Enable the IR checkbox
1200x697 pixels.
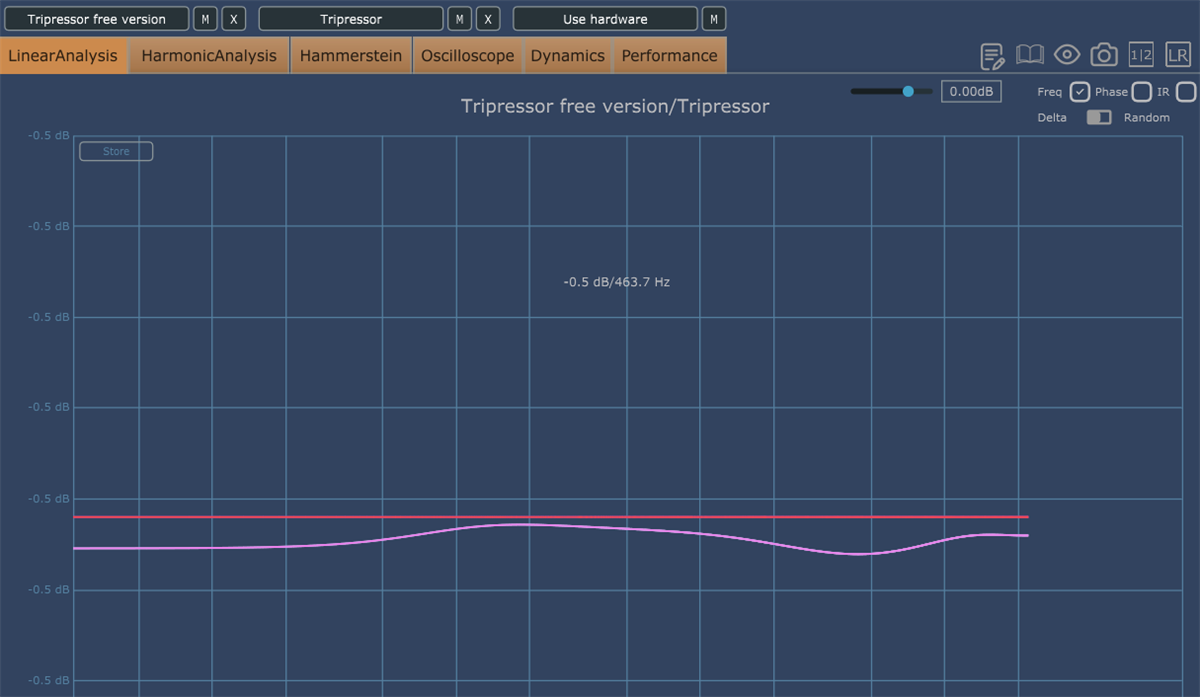[1186, 92]
